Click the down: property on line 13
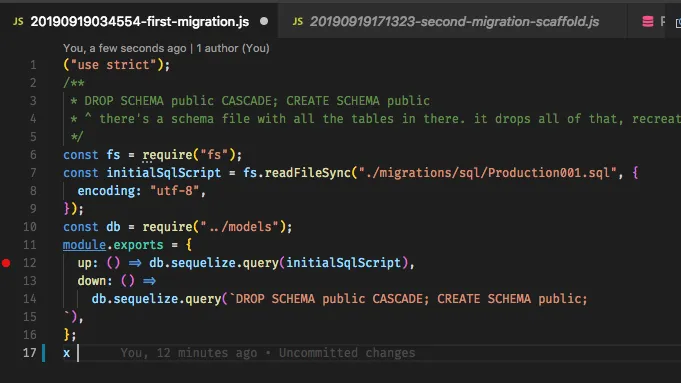The width and height of the screenshot is (681, 383). click(x=95, y=281)
